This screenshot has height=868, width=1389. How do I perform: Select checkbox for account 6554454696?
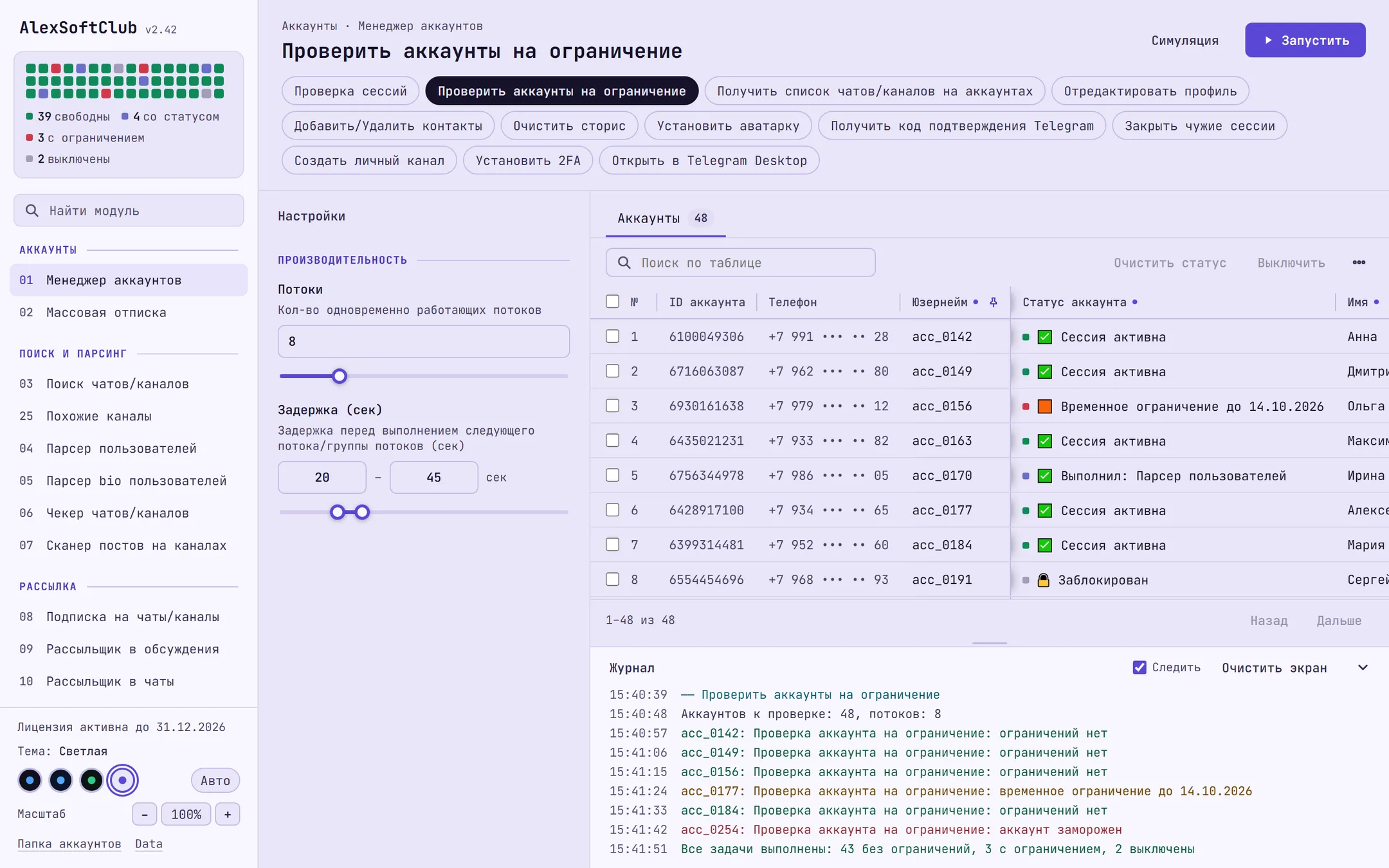point(613,579)
